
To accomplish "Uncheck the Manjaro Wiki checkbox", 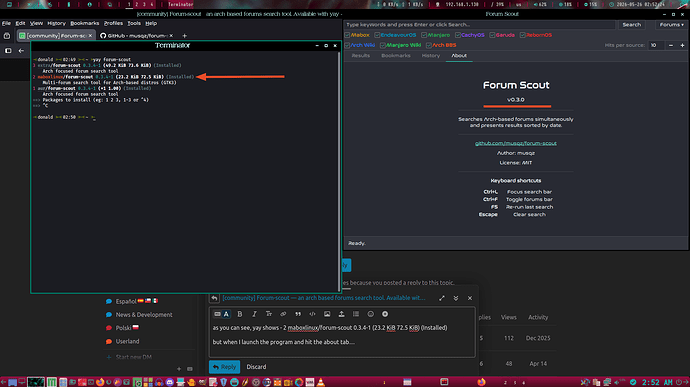I will coord(383,45).
